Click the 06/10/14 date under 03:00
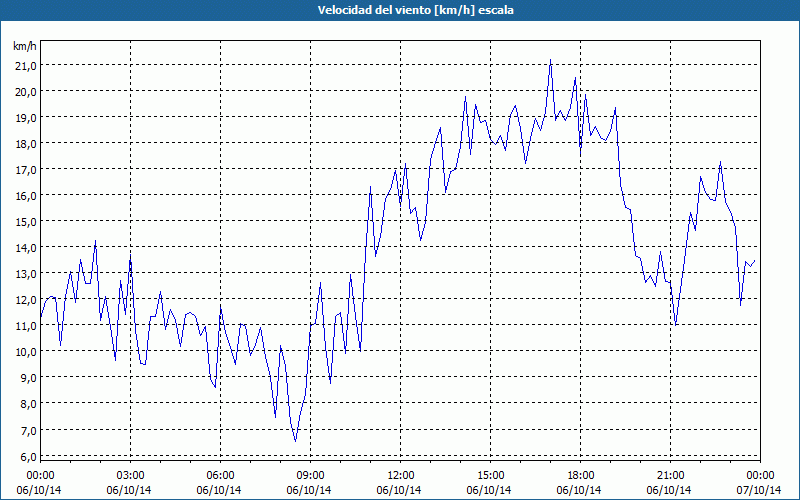Viewport: 800px width, 500px height. tap(129, 490)
